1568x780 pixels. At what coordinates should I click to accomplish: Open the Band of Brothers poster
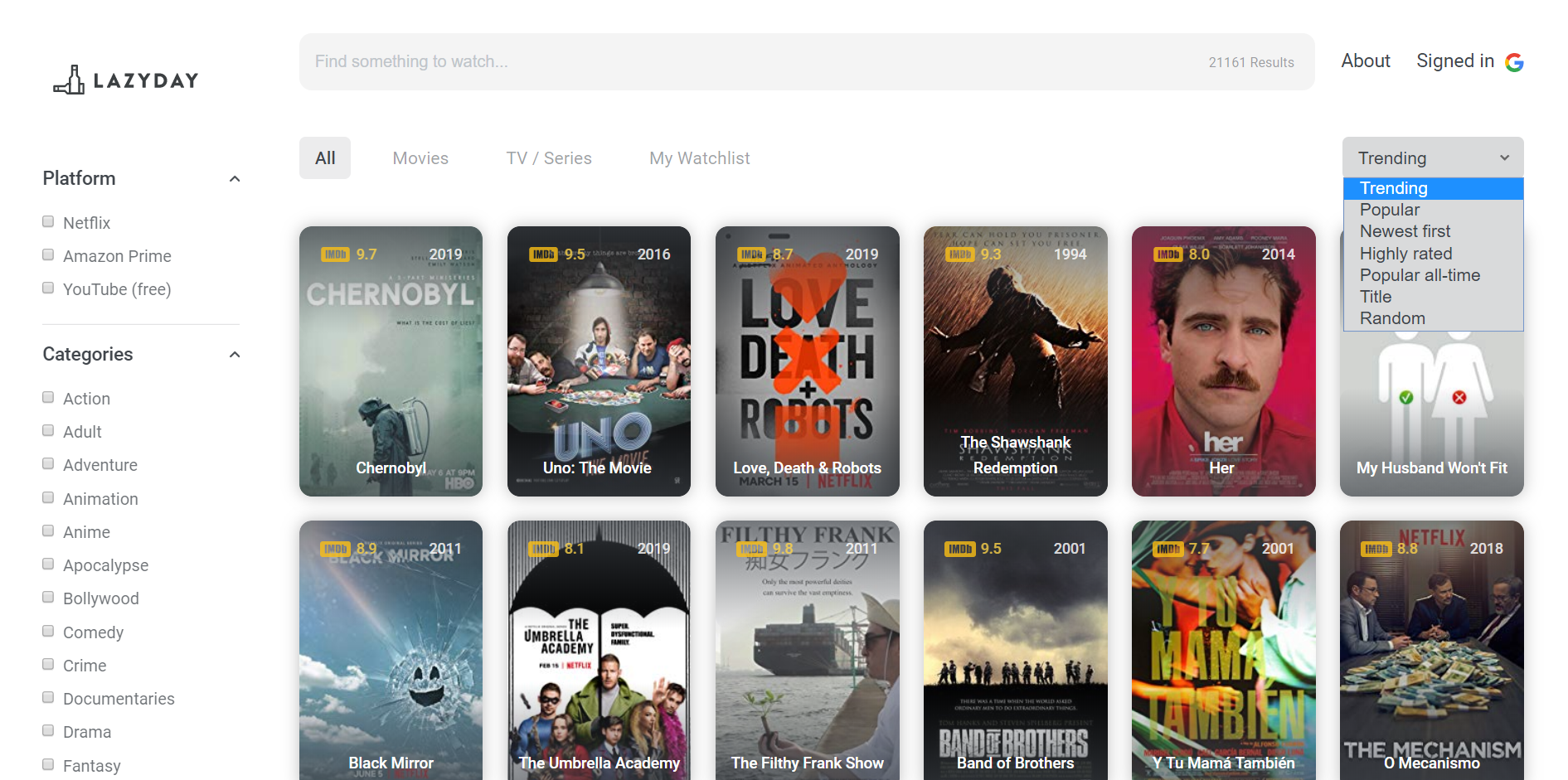[x=1015, y=650]
